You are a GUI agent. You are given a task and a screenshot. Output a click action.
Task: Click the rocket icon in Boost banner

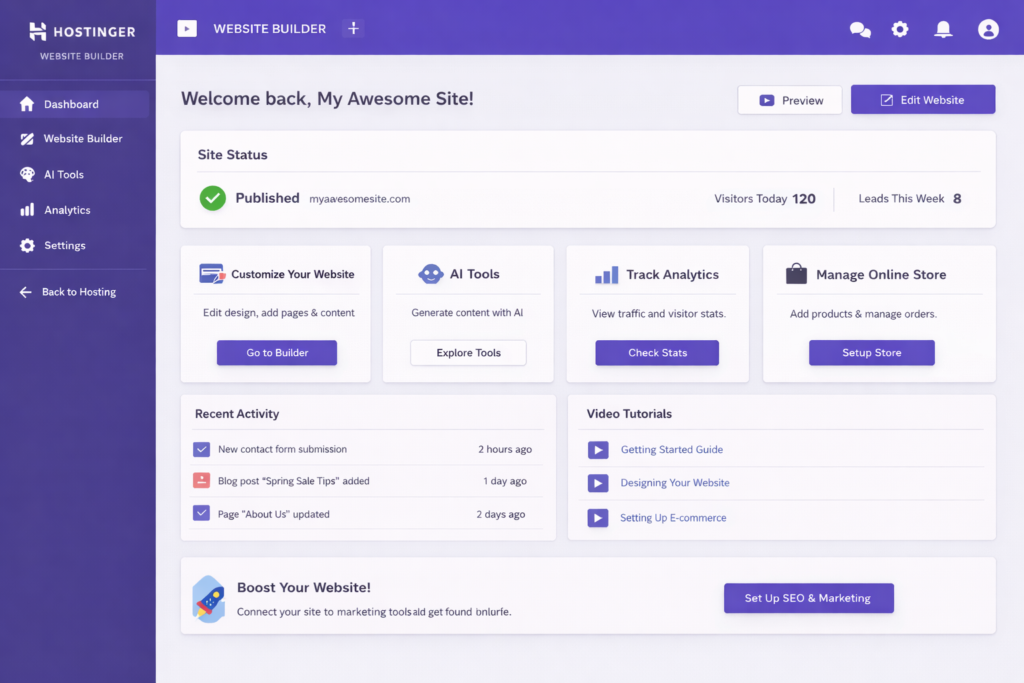[208, 598]
